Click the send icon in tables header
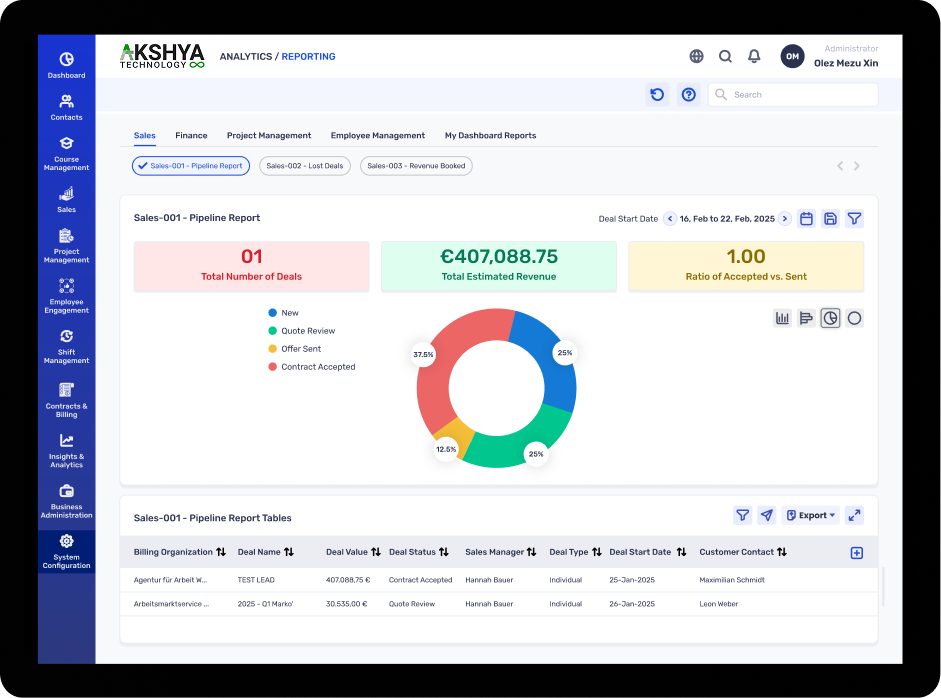941x698 pixels. [x=766, y=515]
